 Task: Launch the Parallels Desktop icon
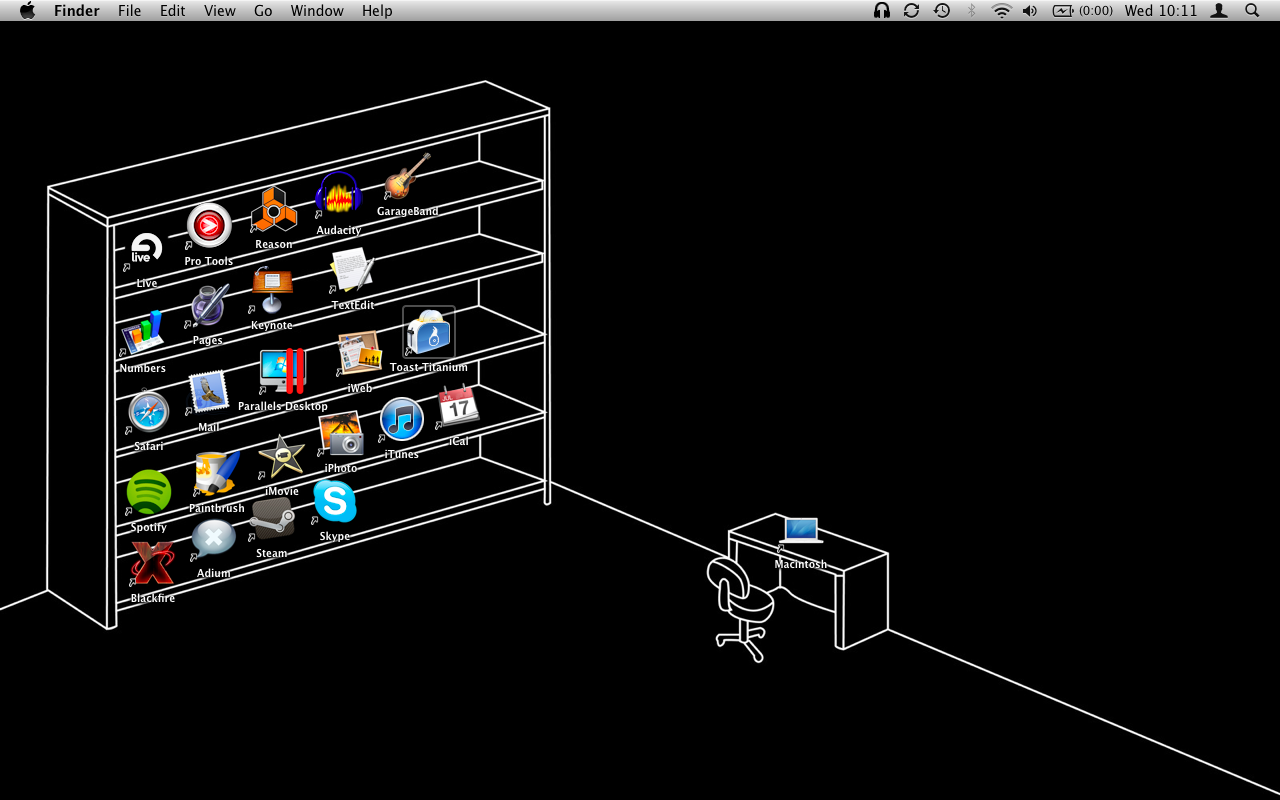point(283,371)
